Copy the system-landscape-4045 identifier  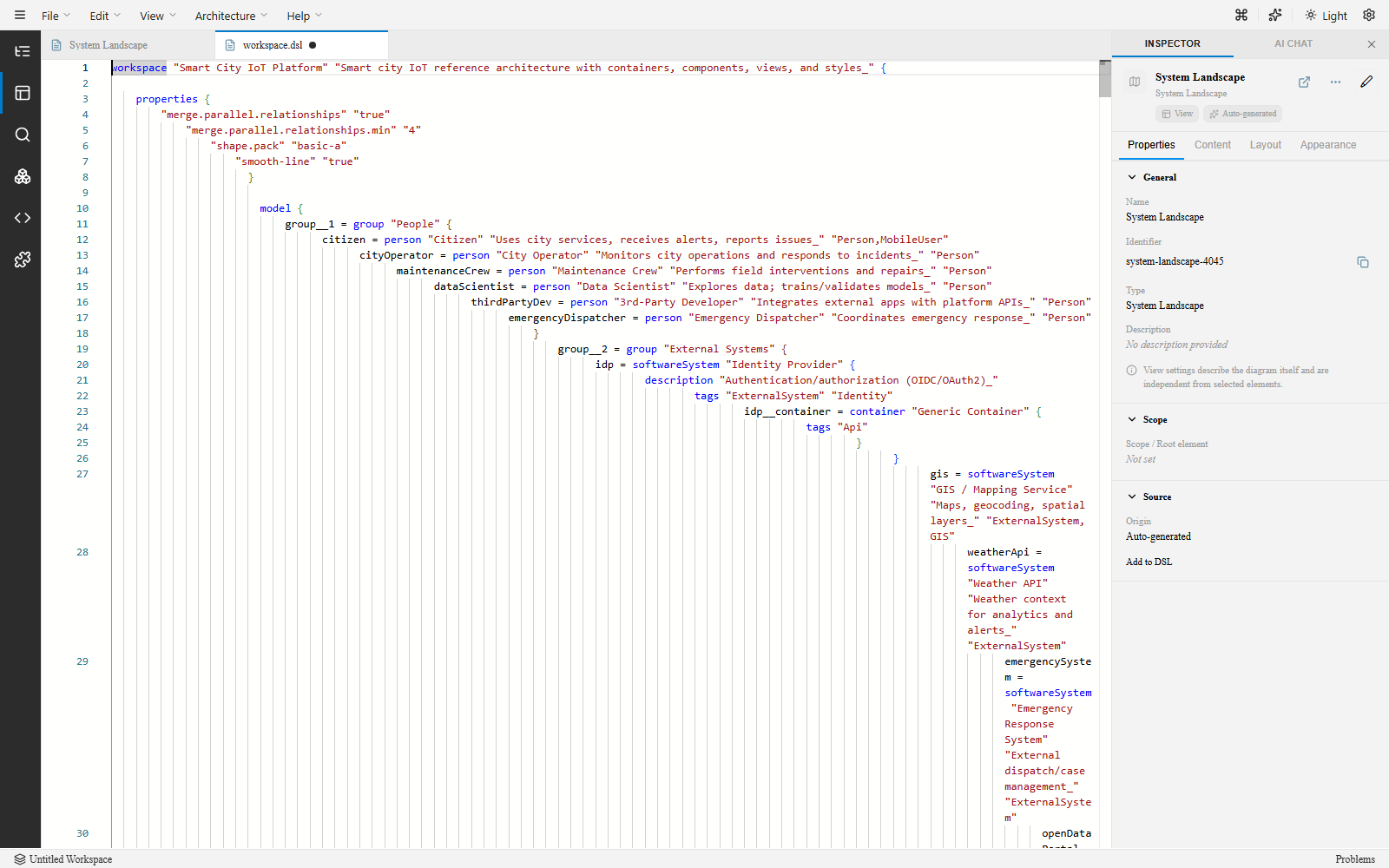[x=1363, y=262]
